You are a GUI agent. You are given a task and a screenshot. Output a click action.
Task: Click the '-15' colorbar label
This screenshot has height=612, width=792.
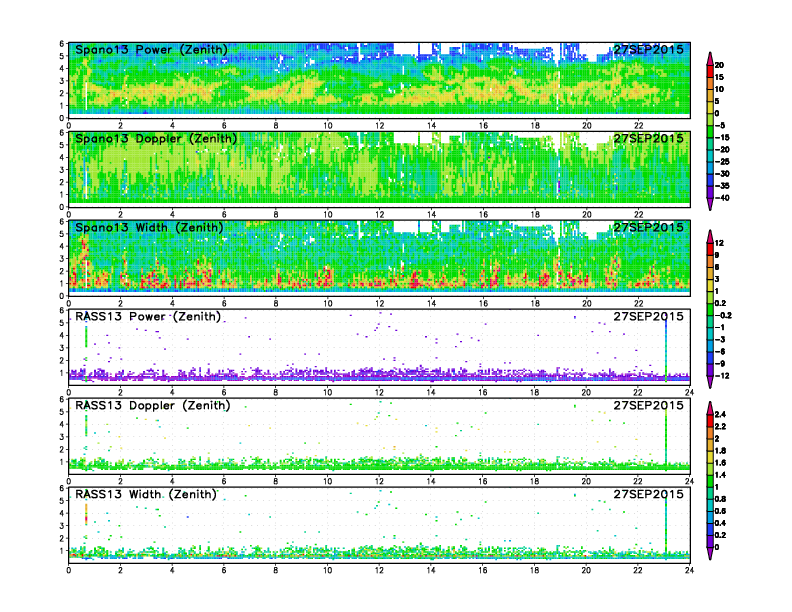coord(722,138)
